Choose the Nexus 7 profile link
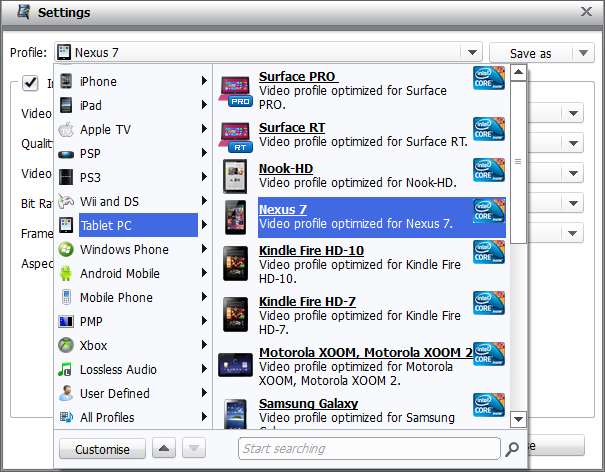 (x=283, y=209)
